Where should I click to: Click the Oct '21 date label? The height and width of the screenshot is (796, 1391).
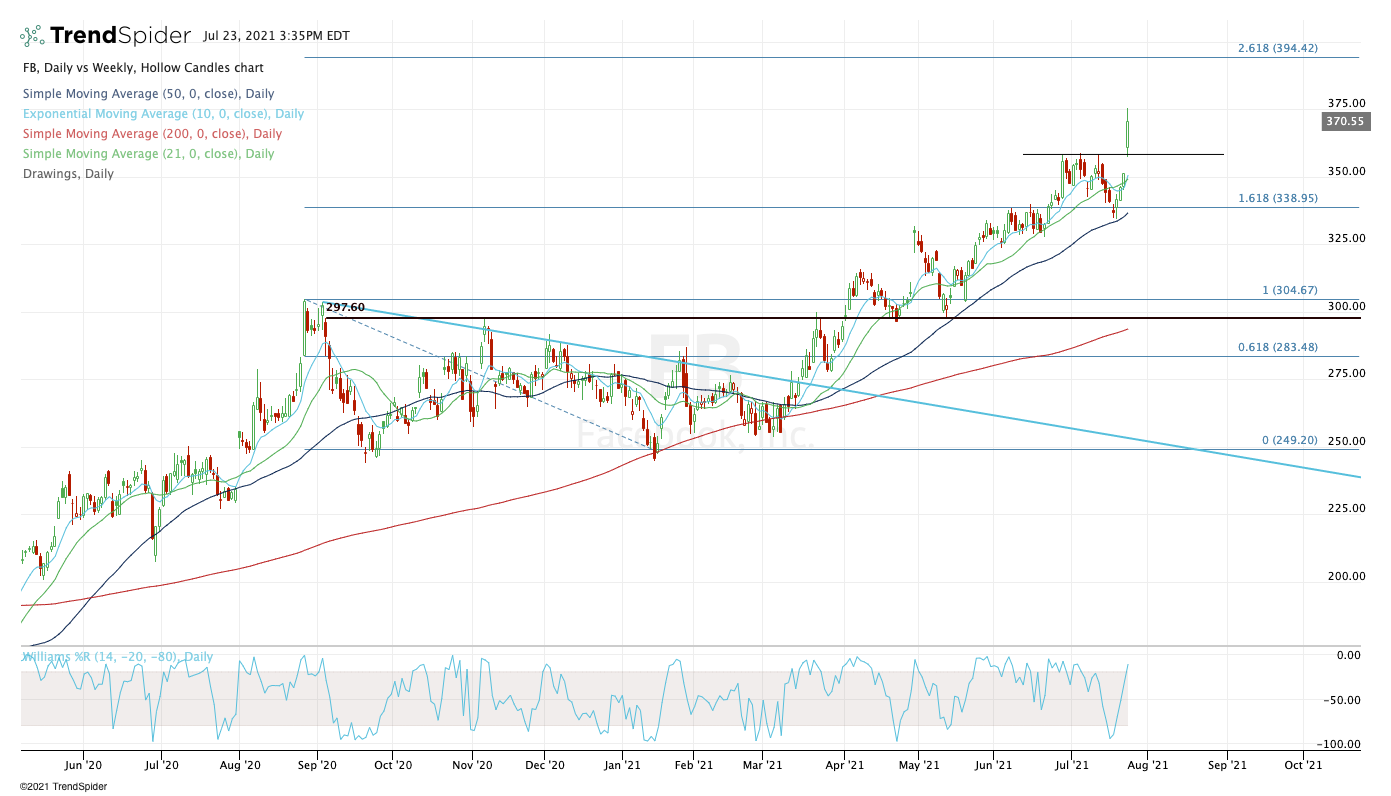tap(1303, 766)
